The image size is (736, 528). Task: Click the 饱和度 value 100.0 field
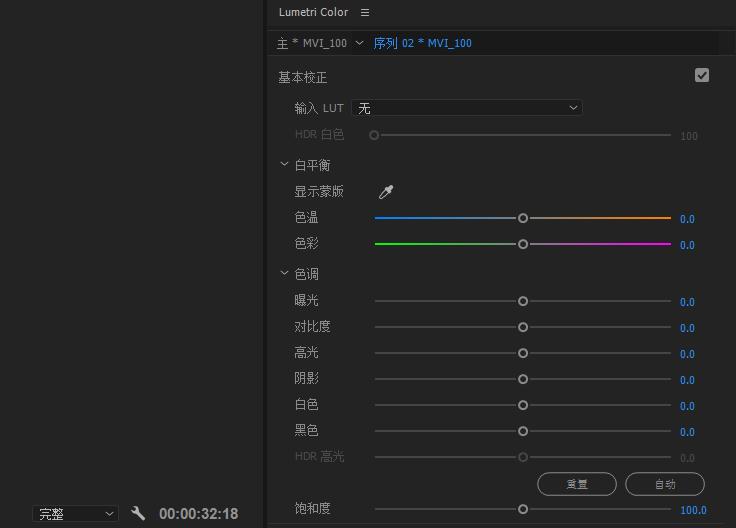coord(693,510)
